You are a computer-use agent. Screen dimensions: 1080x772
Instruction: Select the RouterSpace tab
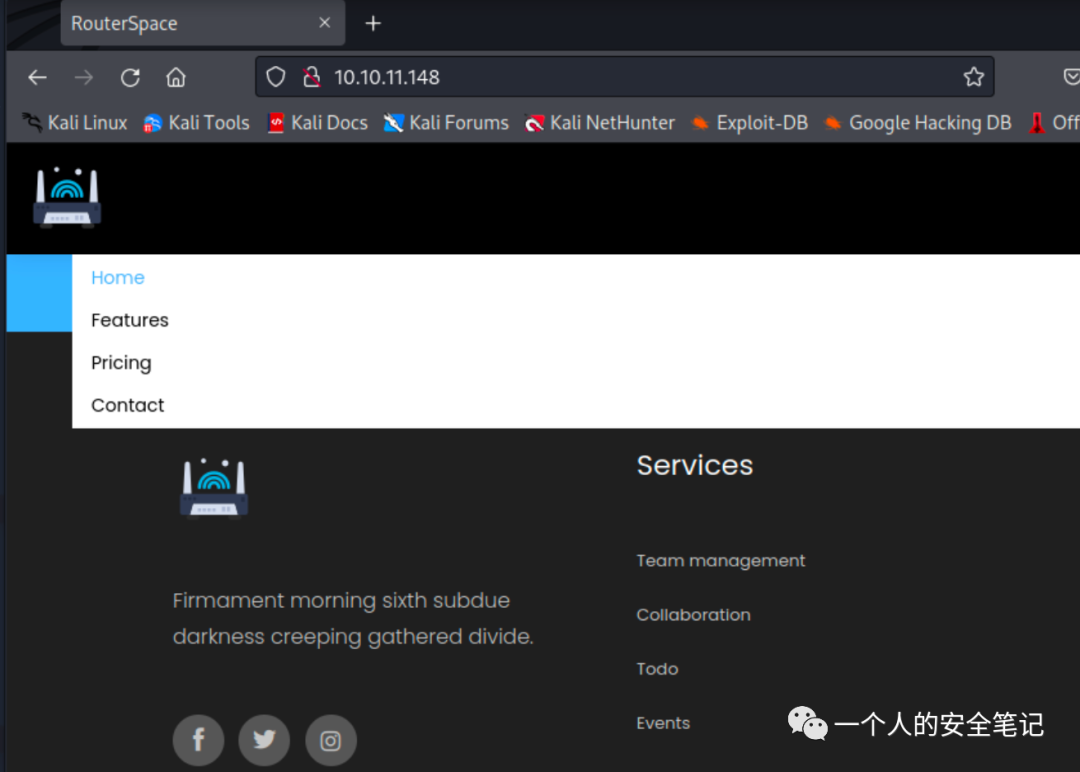pos(202,23)
